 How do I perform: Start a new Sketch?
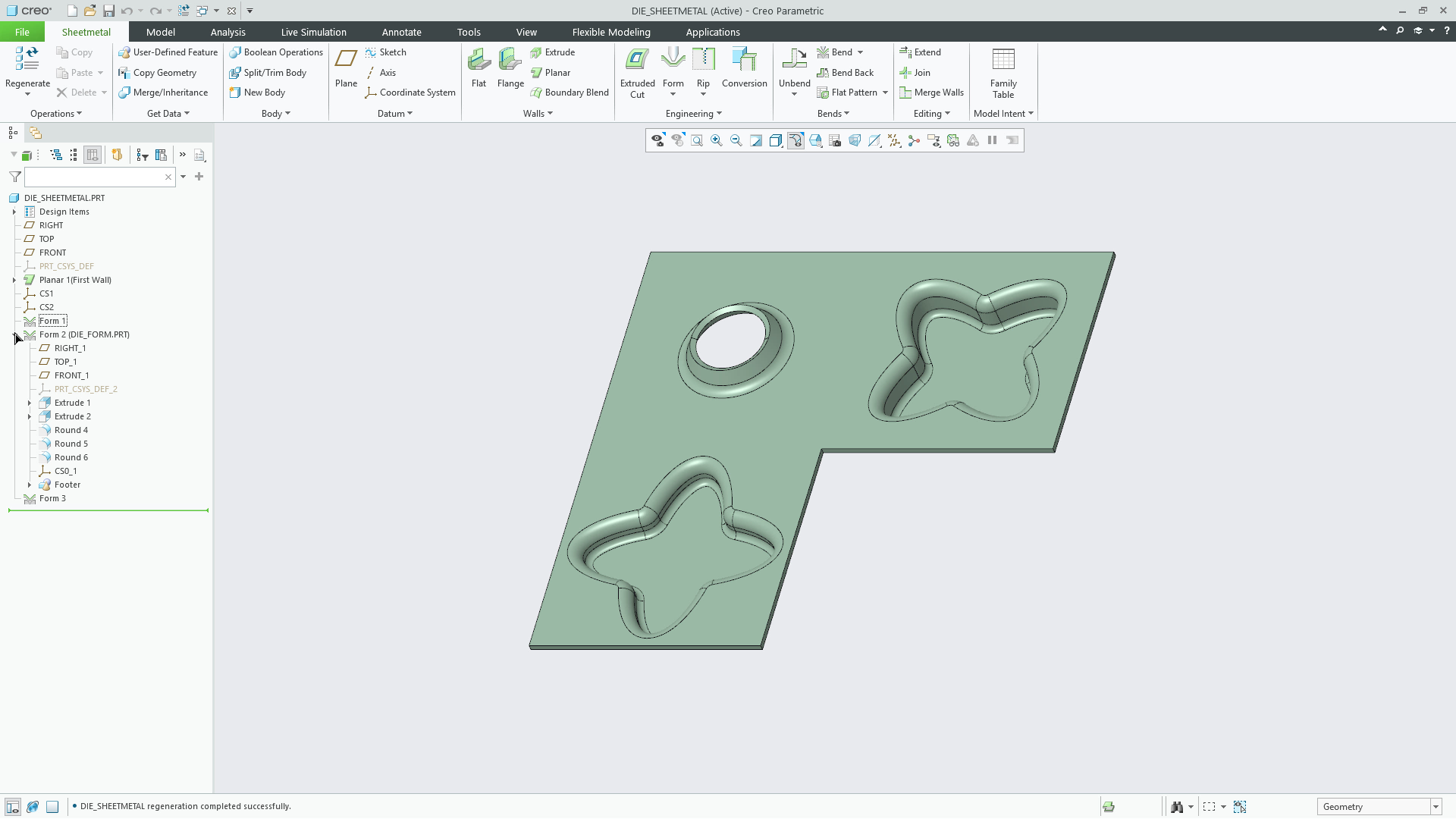tap(385, 52)
